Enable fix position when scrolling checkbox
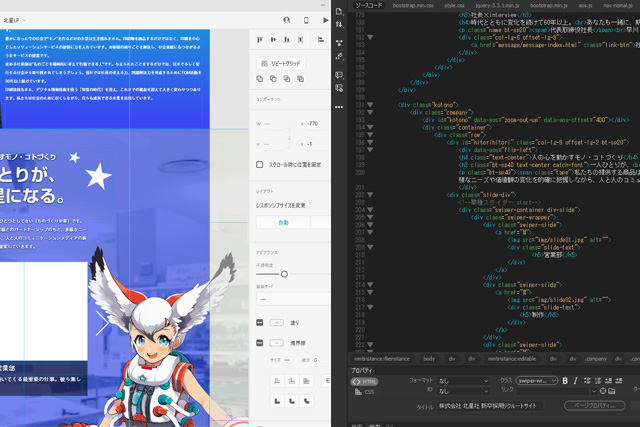Screen dimensions: 640x427 [x=260, y=165]
